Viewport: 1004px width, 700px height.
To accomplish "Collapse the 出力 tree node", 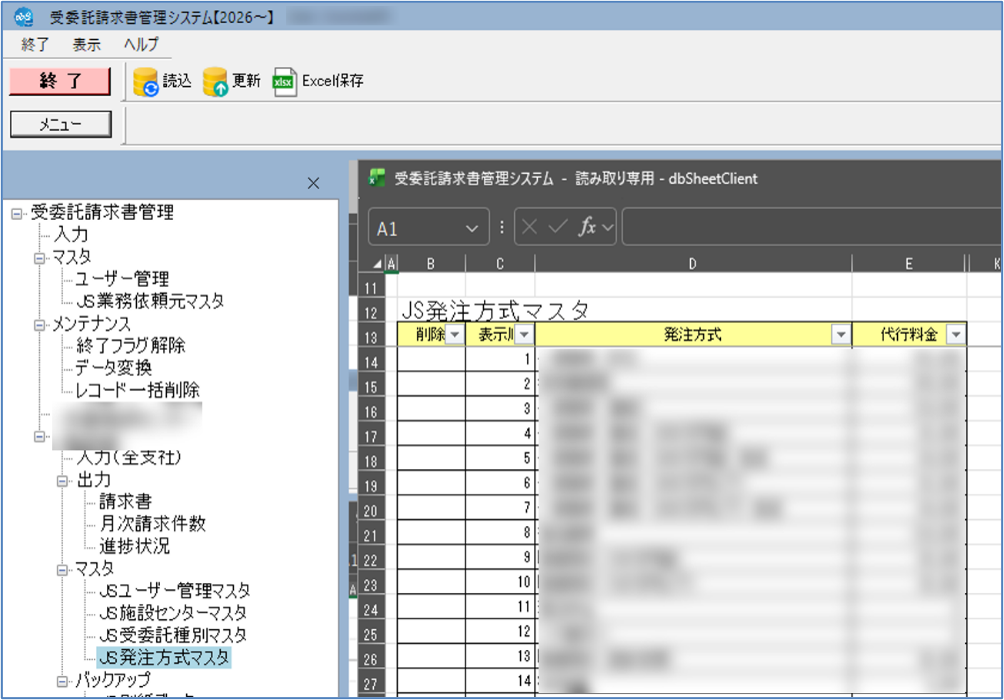I will pyautogui.click(x=62, y=481).
